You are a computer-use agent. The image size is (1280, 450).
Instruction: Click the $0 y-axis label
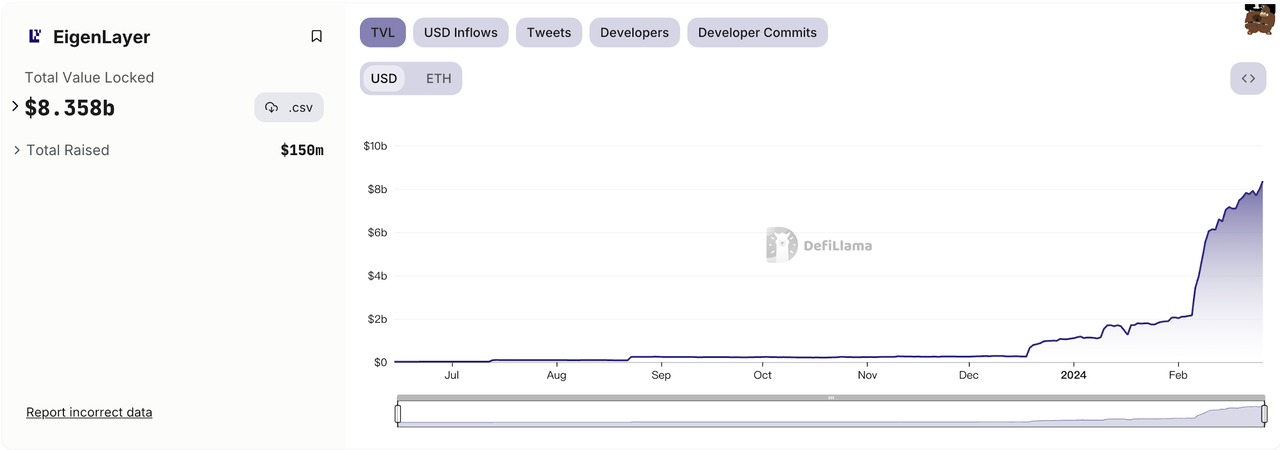pos(380,362)
